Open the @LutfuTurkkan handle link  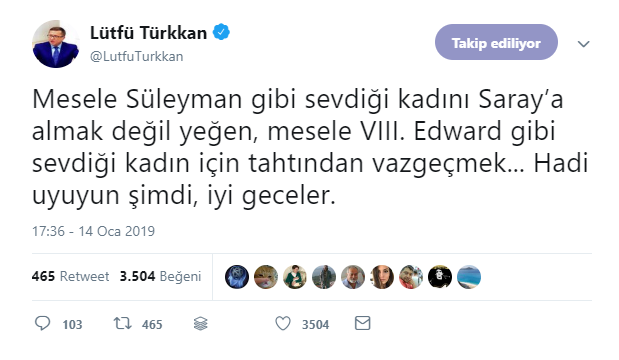137,56
